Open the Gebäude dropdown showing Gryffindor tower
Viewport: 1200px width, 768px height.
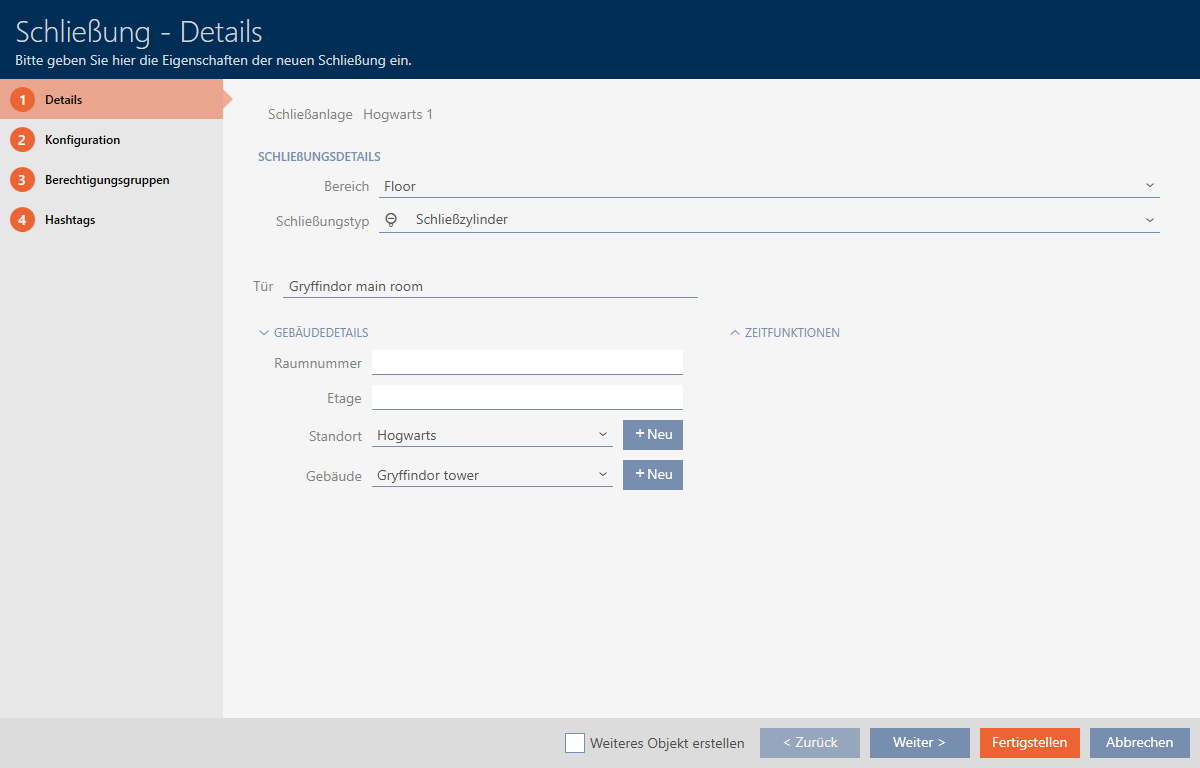coord(492,475)
